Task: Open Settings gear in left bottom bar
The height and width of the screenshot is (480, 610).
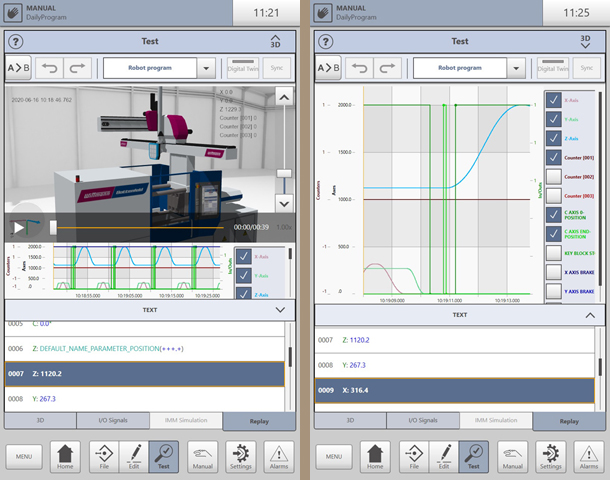Action: (x=241, y=457)
